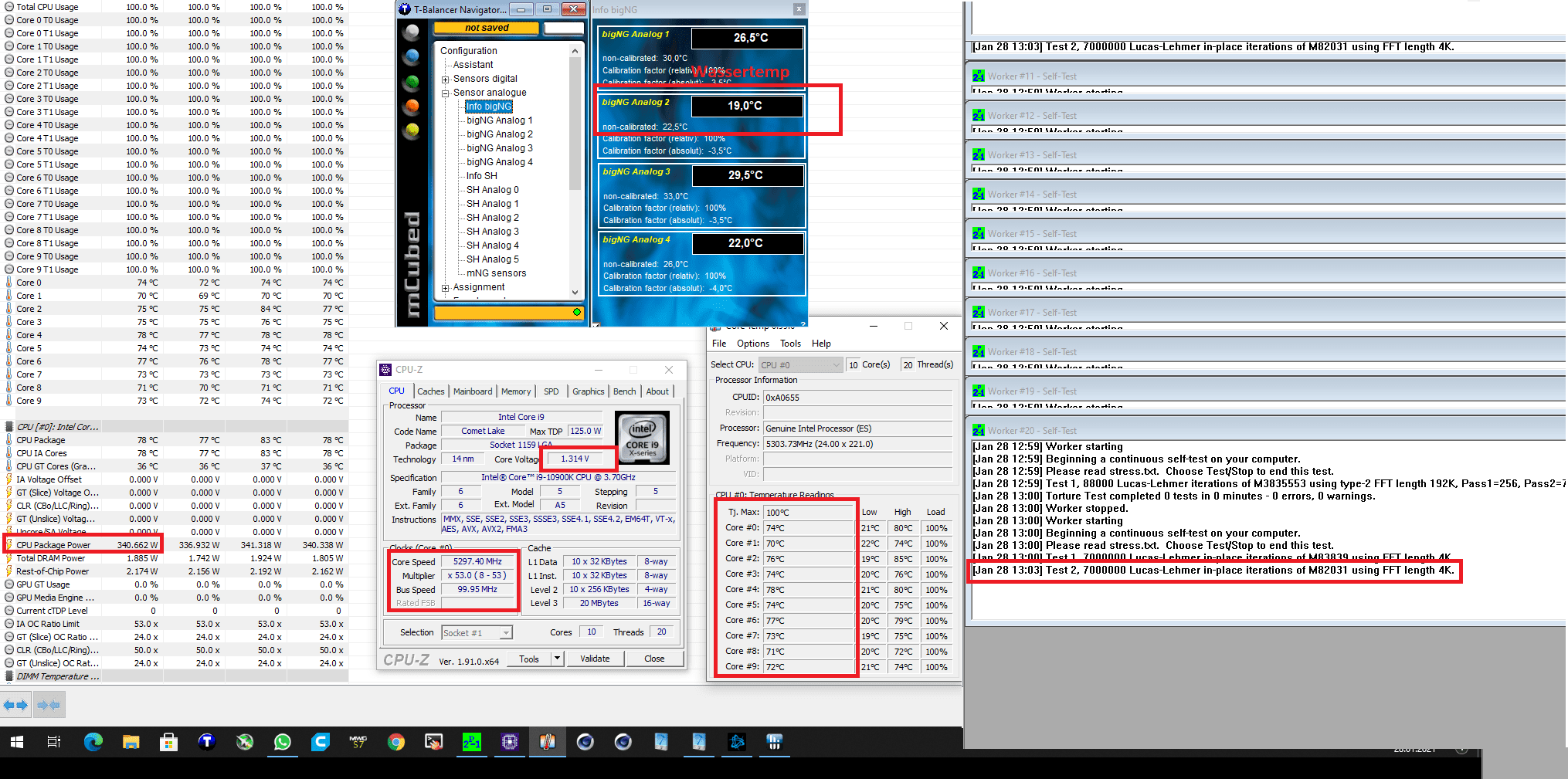The width and height of the screenshot is (1568, 779).
Task: Open the Tools menu in Core Temp
Action: coord(790,344)
